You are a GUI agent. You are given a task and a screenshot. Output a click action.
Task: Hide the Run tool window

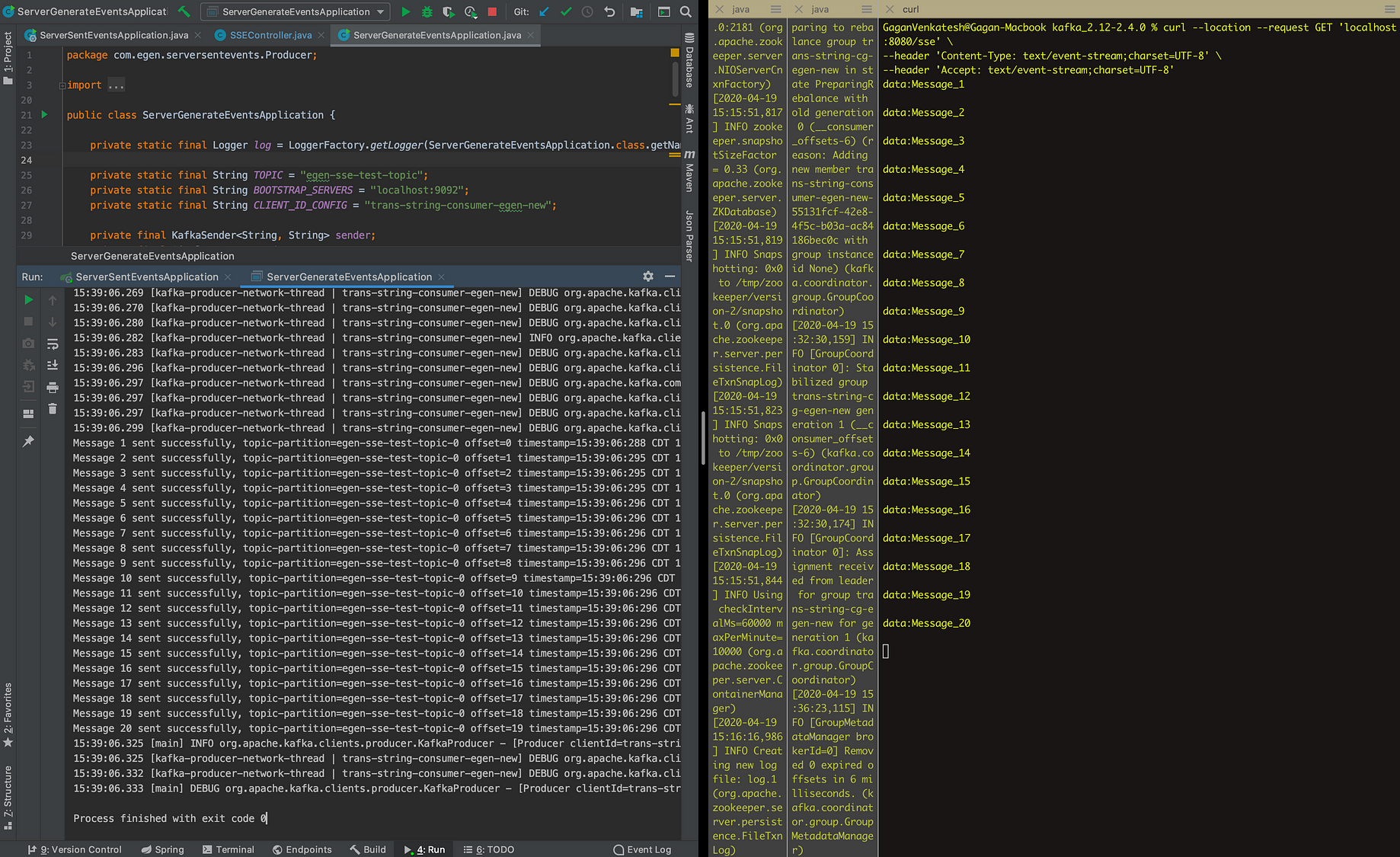tap(670, 277)
